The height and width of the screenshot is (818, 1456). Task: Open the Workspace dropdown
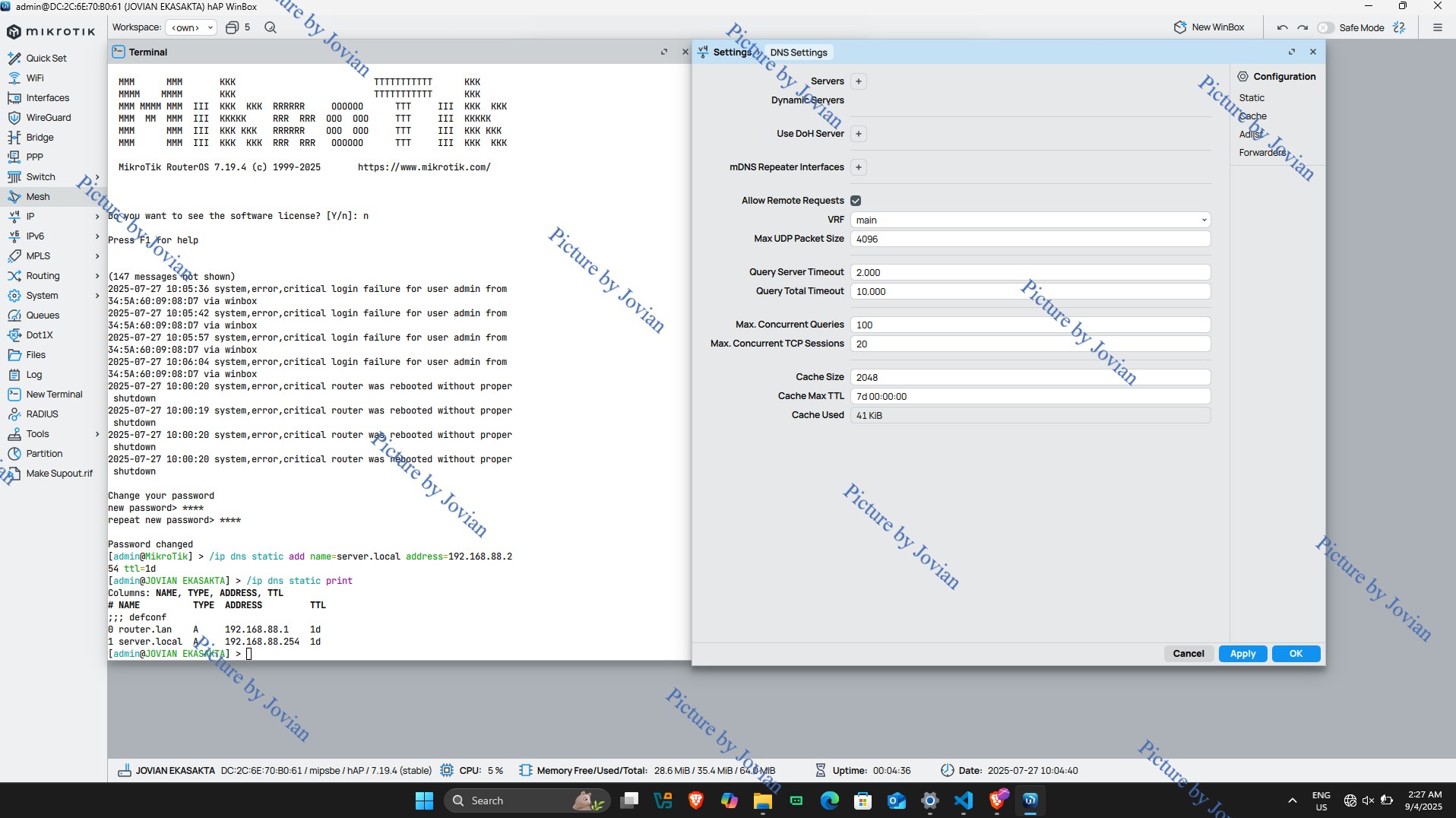tap(191, 27)
